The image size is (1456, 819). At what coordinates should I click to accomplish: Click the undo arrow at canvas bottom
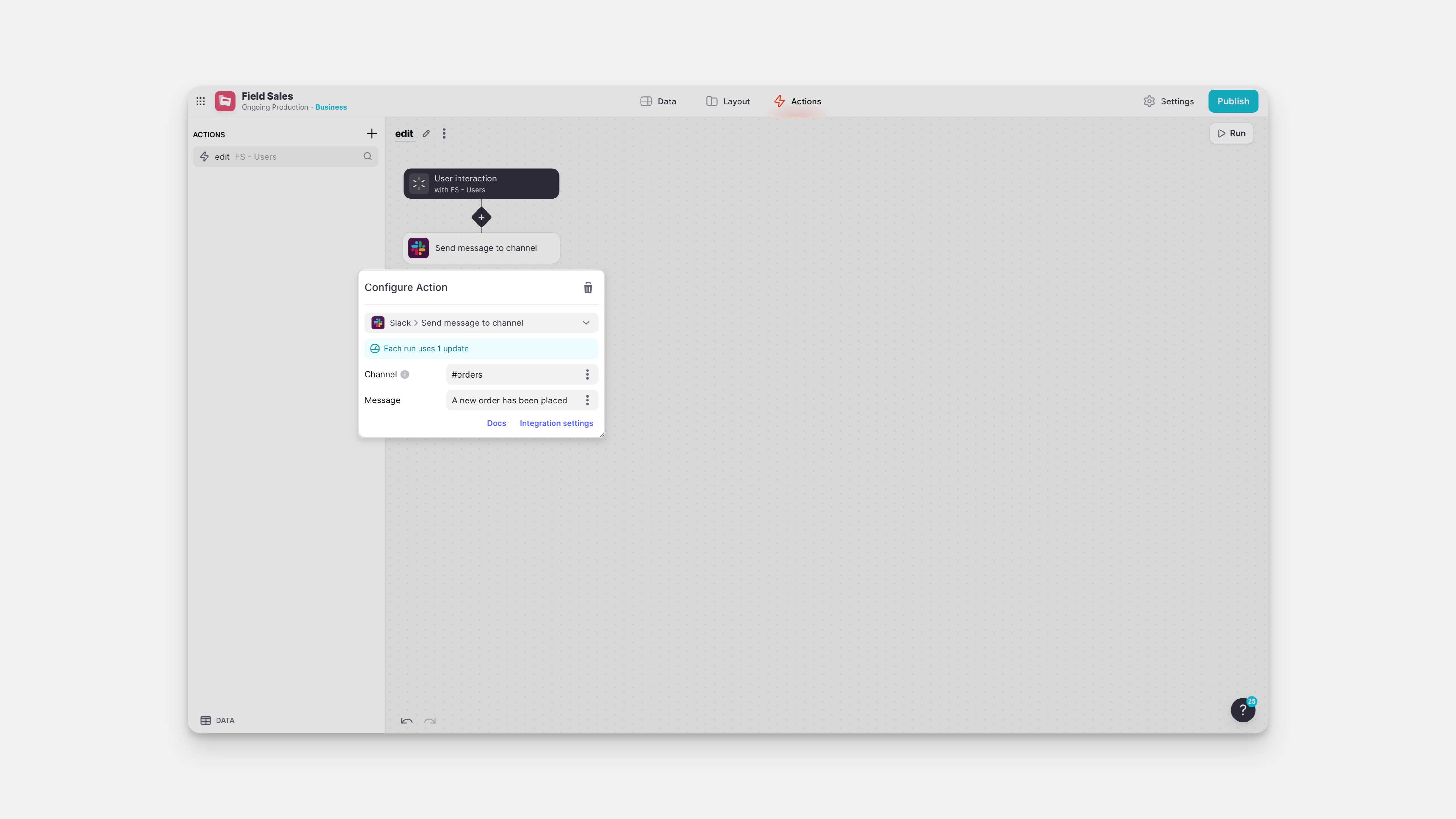pyautogui.click(x=406, y=722)
